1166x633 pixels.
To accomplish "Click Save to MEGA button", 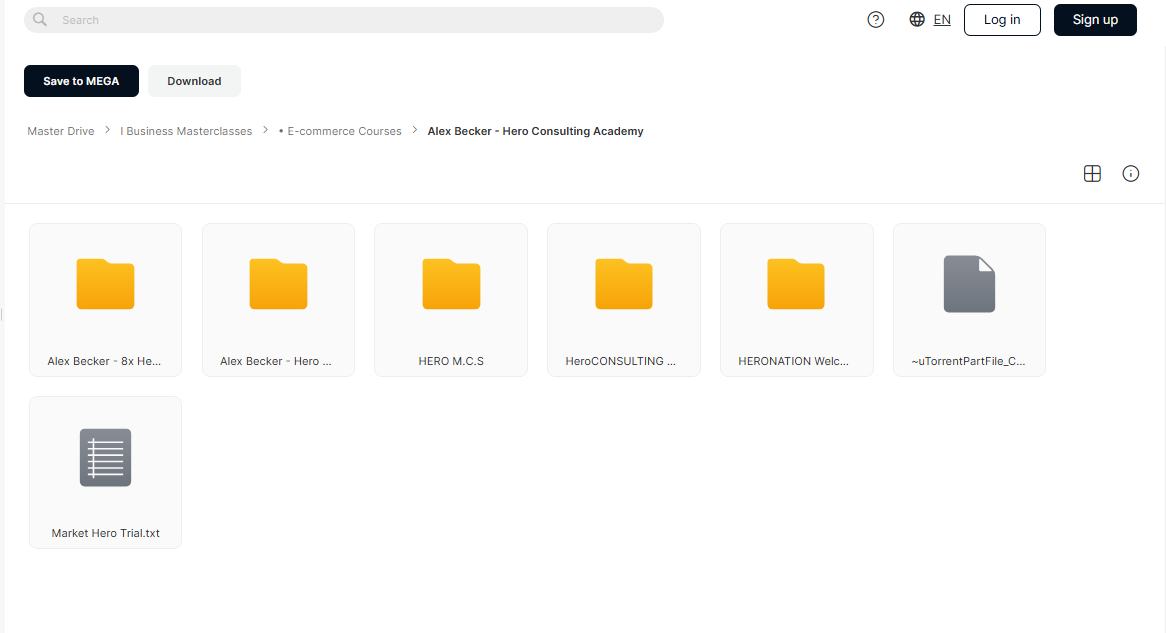I will [x=81, y=81].
